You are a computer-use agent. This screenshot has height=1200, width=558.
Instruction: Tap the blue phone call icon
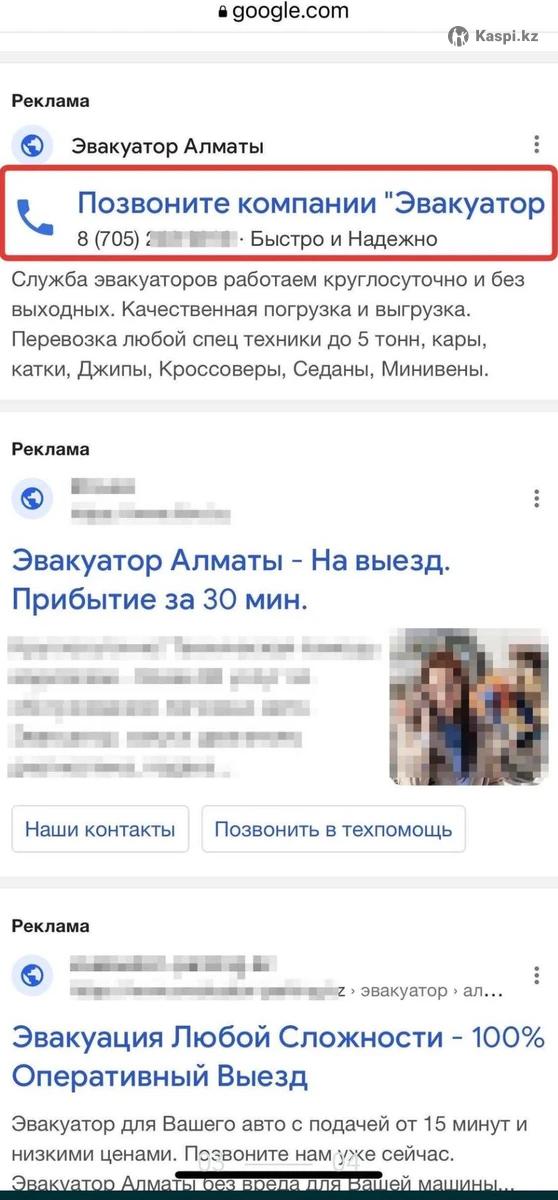coord(36,216)
